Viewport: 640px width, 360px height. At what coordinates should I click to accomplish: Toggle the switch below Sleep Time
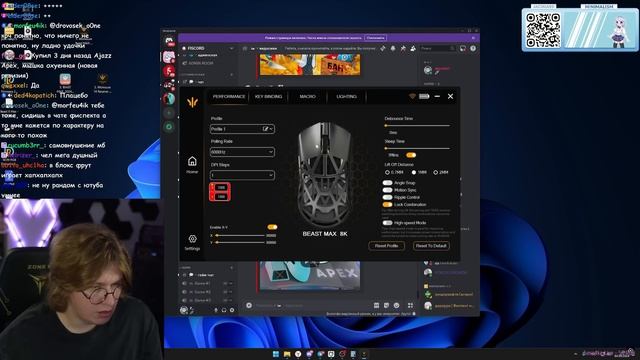pyautogui.click(x=411, y=155)
